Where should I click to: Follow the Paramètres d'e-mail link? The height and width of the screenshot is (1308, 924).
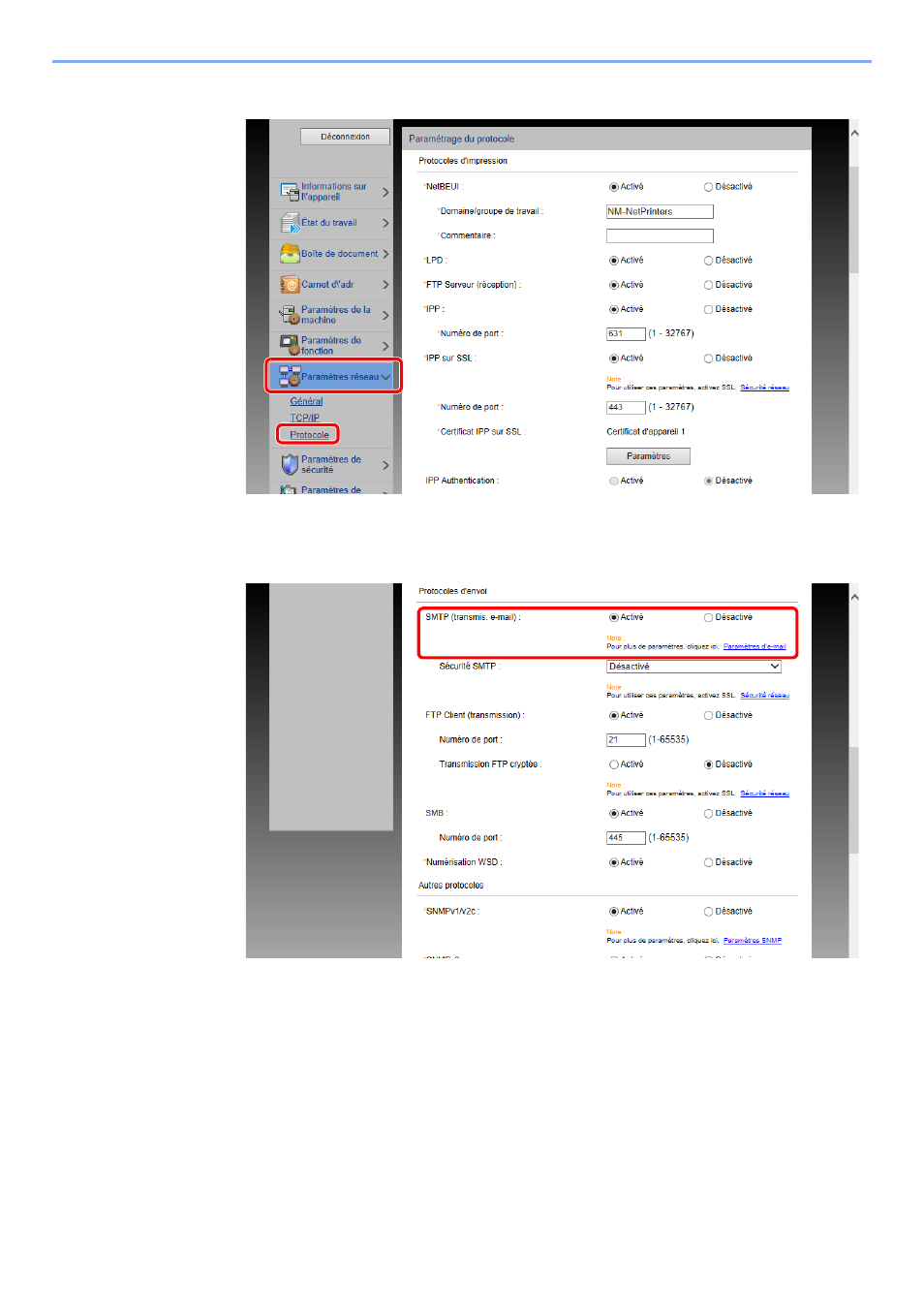755,646
